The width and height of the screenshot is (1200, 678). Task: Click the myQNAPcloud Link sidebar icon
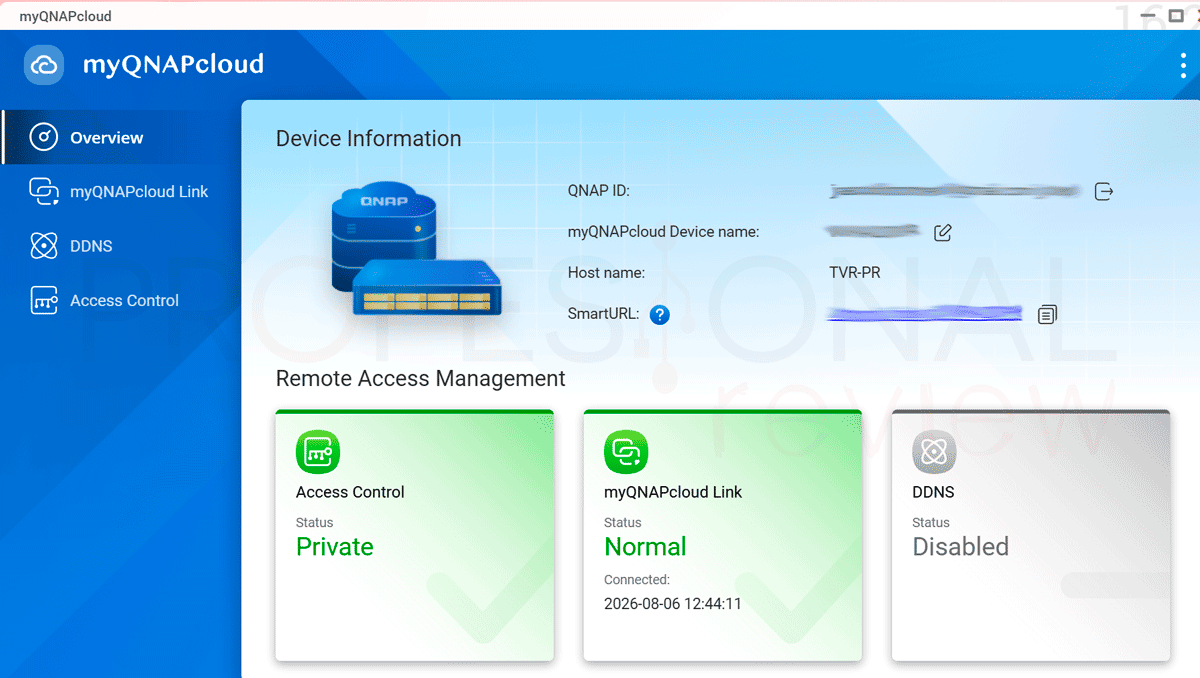click(x=44, y=192)
